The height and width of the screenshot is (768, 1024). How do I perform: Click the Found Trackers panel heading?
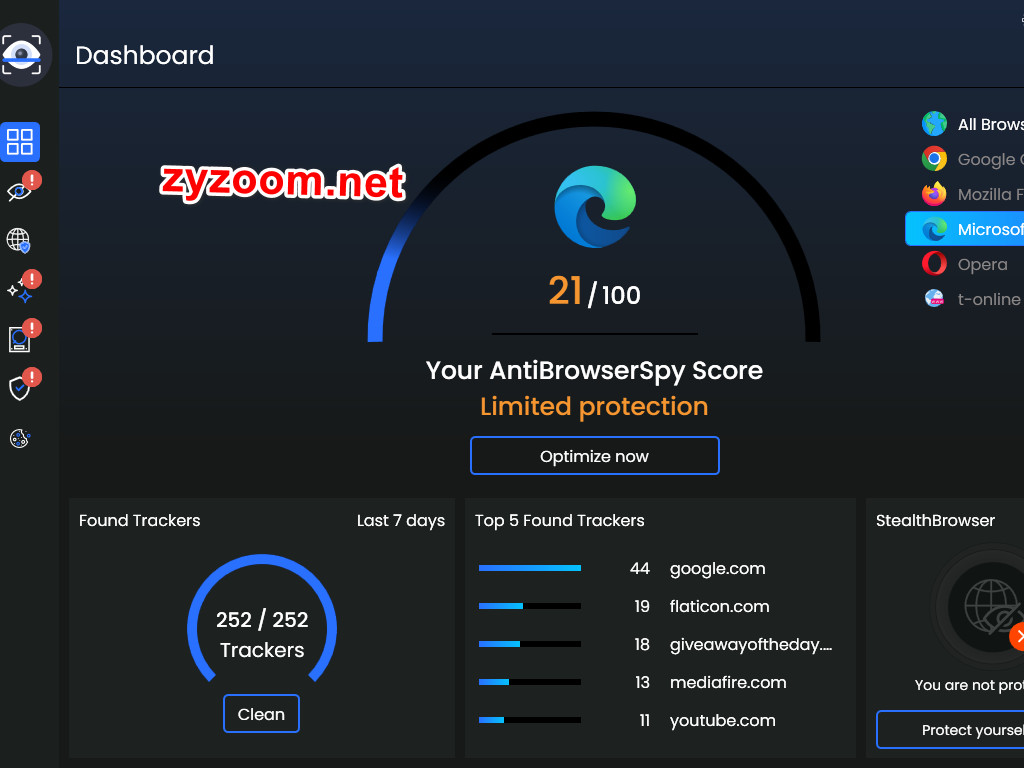pyautogui.click(x=140, y=520)
